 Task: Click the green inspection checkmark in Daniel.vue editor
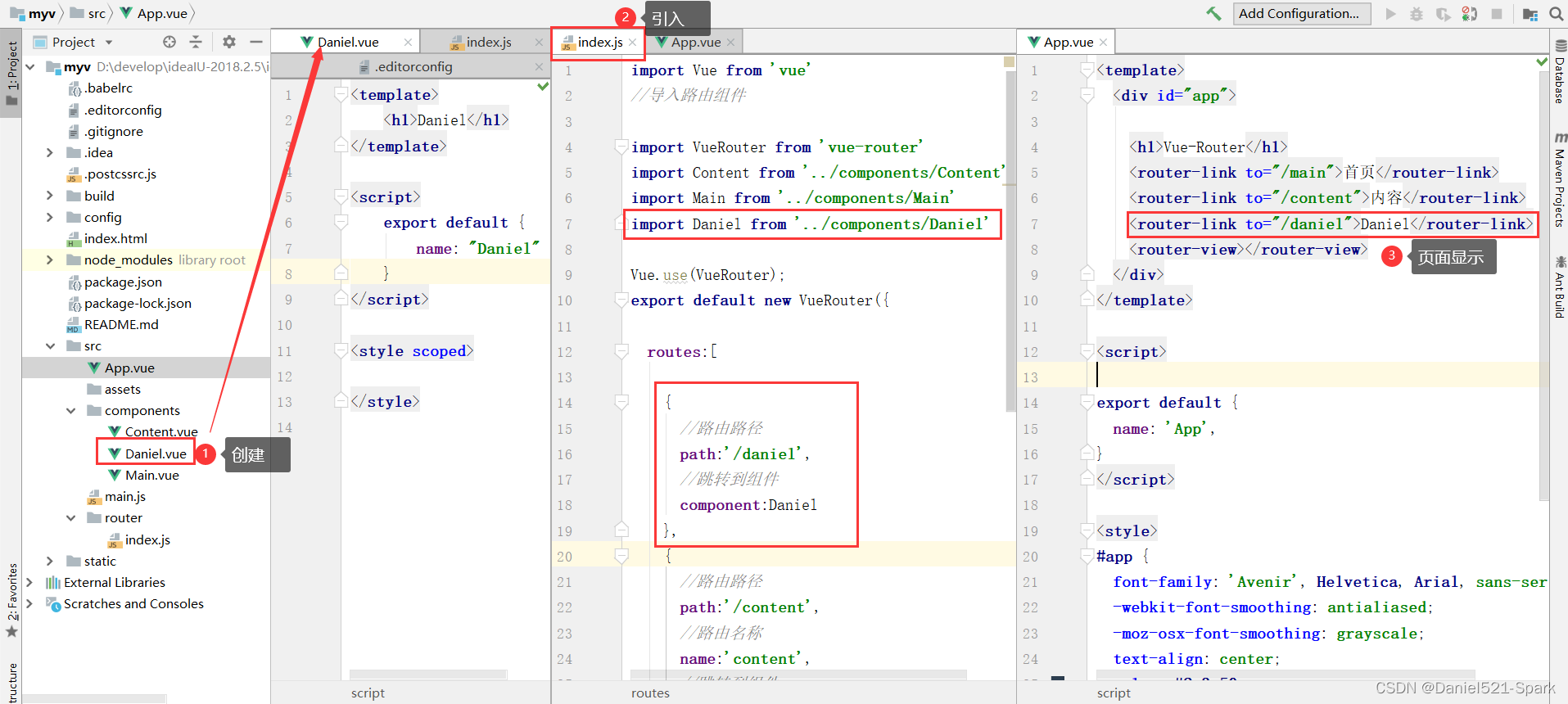(x=543, y=86)
